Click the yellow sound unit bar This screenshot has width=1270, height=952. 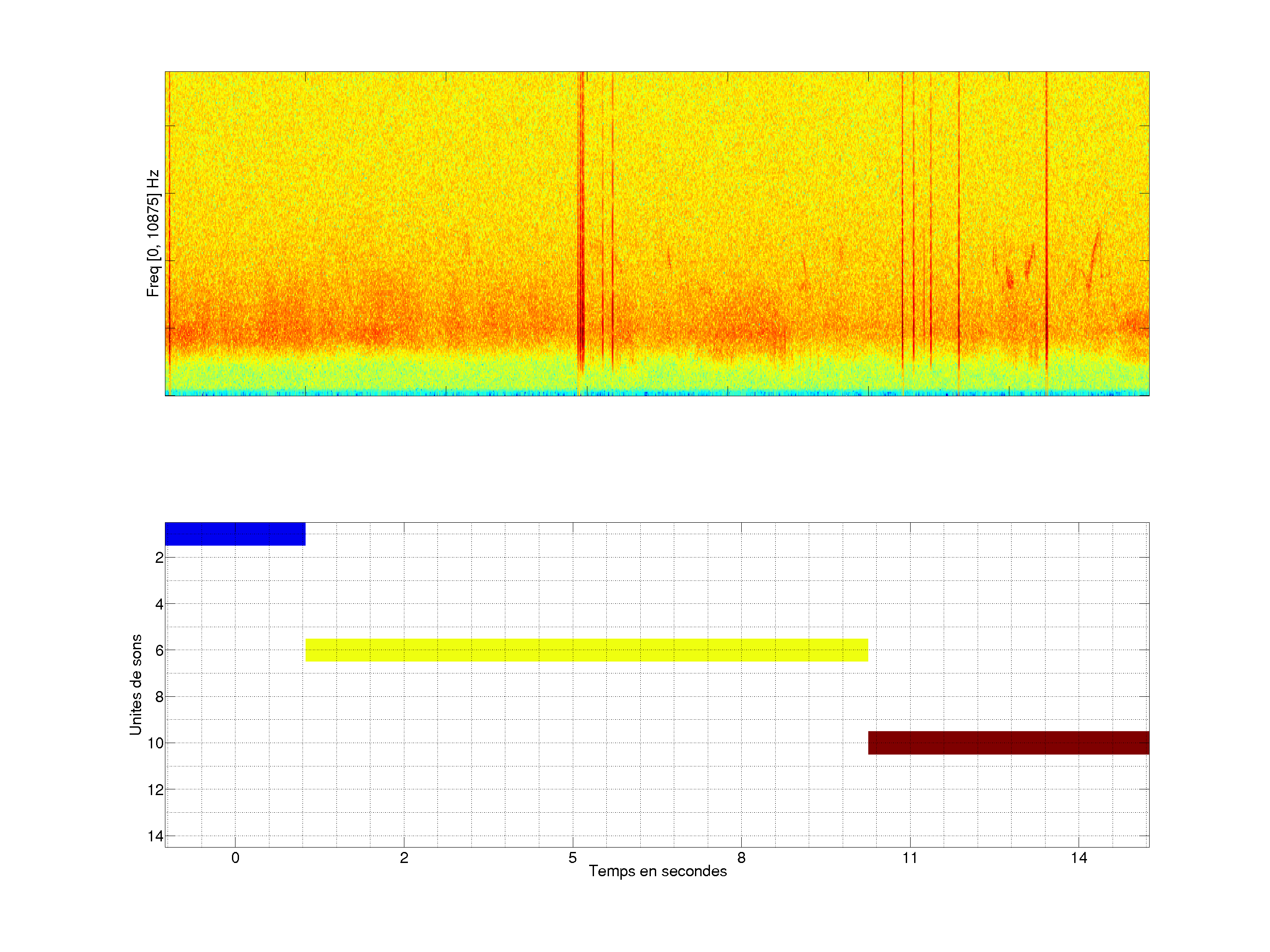coord(586,650)
